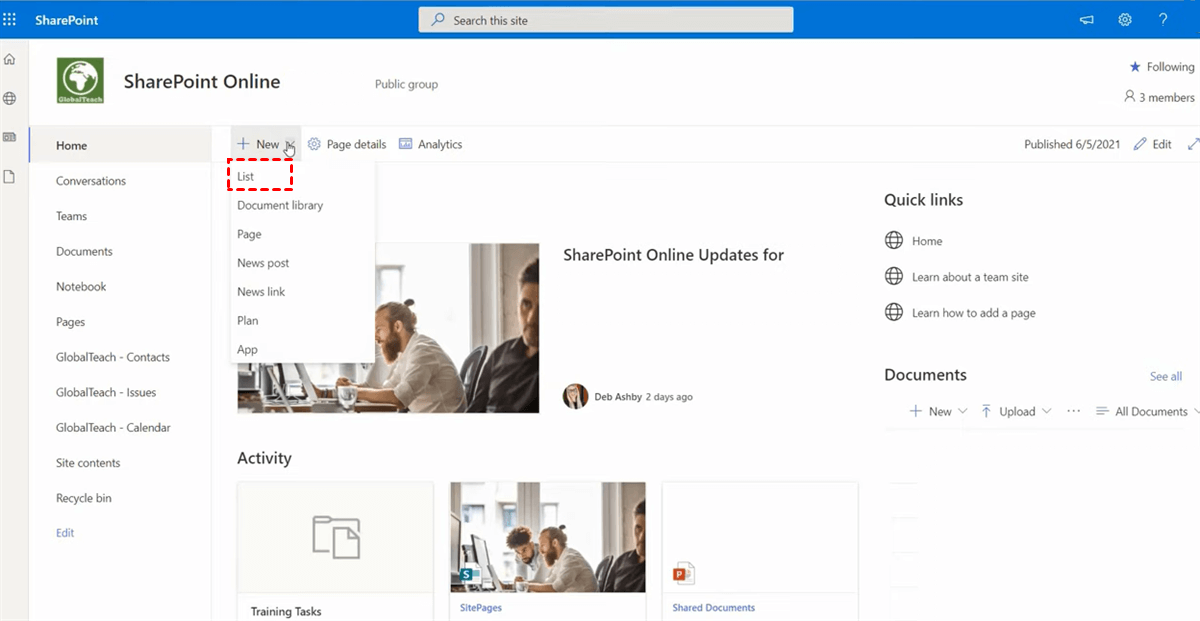Open the Training Tasks activity card
Image resolution: width=1200 pixels, height=621 pixels.
coord(335,552)
